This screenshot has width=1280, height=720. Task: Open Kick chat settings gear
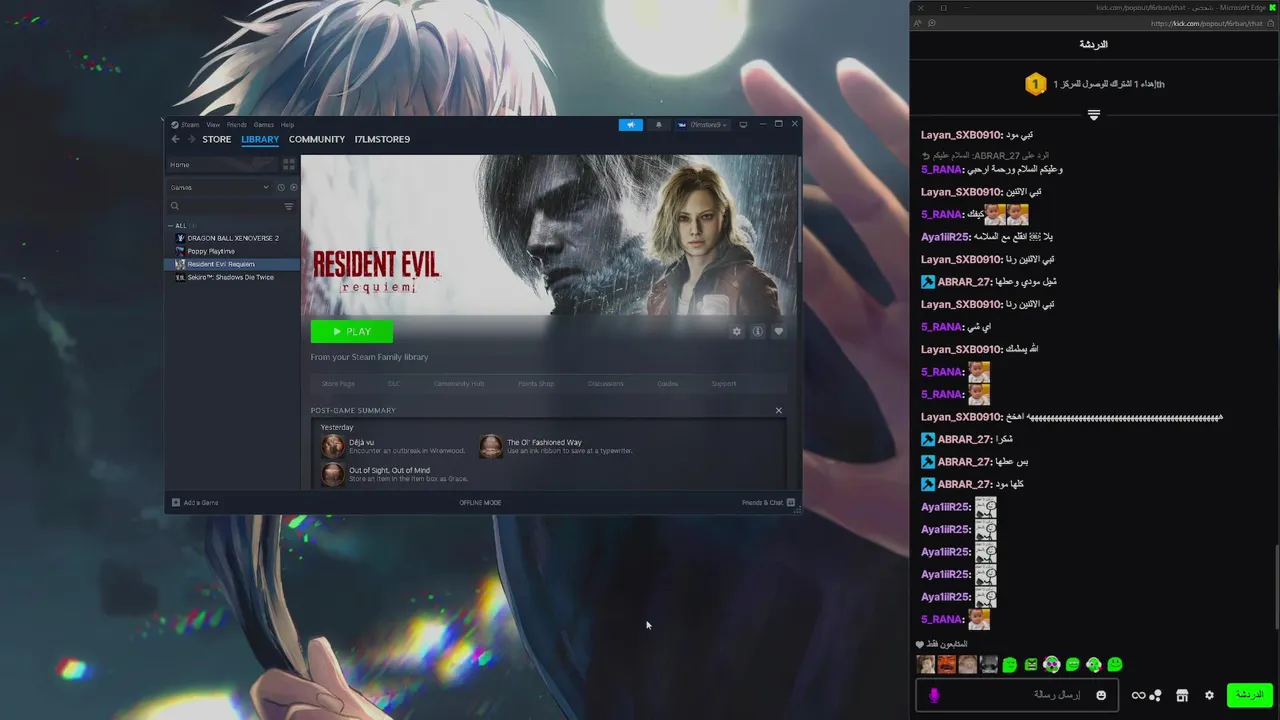pos(1209,695)
